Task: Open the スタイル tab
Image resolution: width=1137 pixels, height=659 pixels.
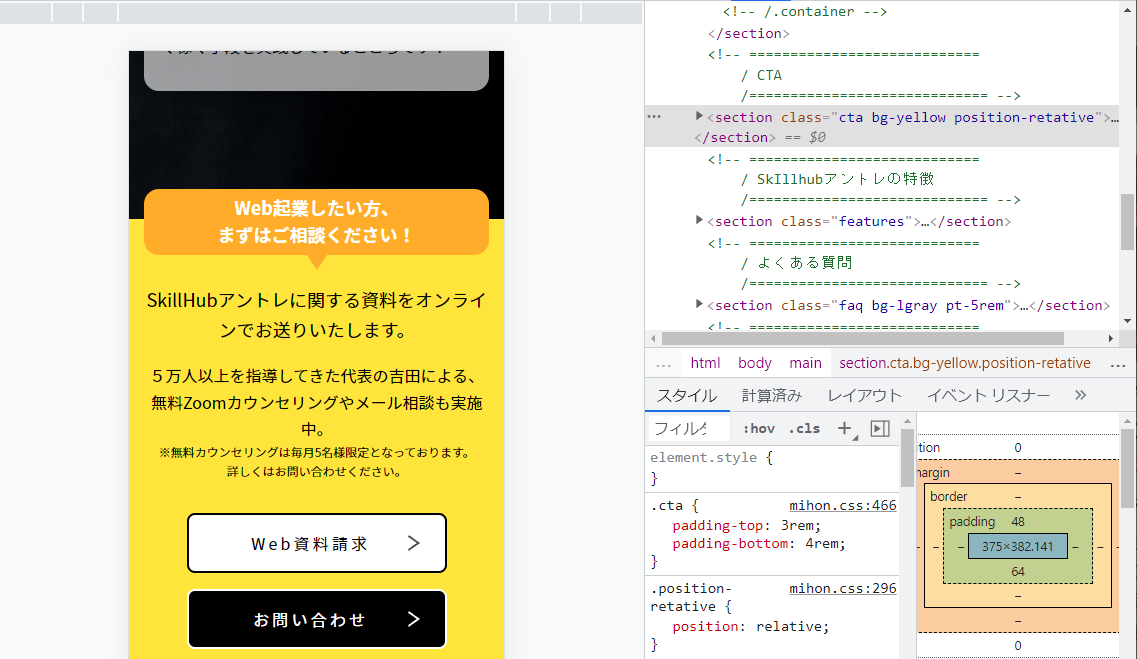Action: tap(687, 395)
